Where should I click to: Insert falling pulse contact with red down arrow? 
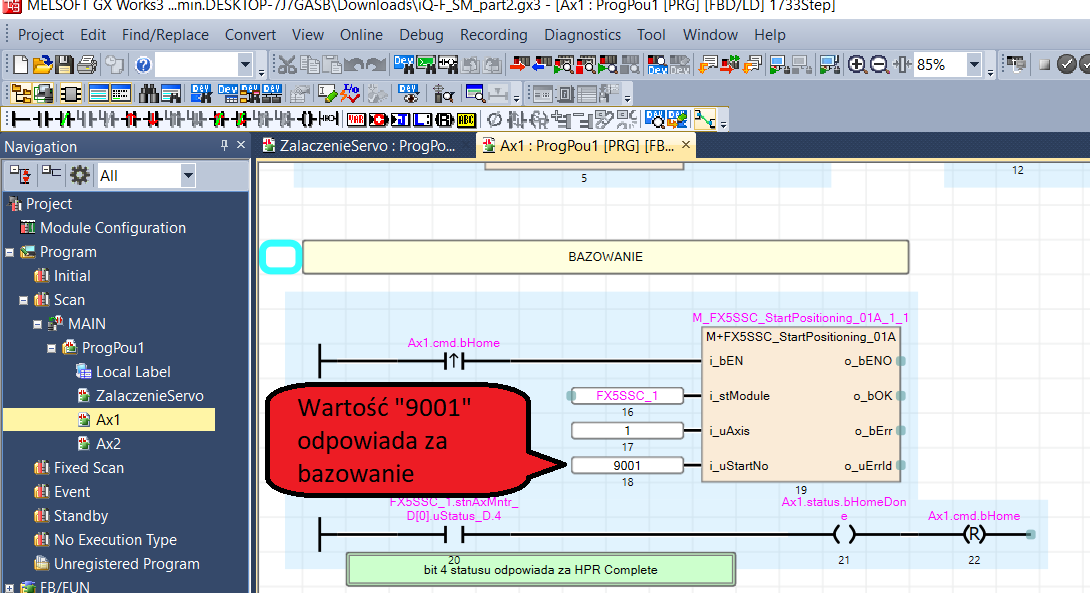[153, 120]
